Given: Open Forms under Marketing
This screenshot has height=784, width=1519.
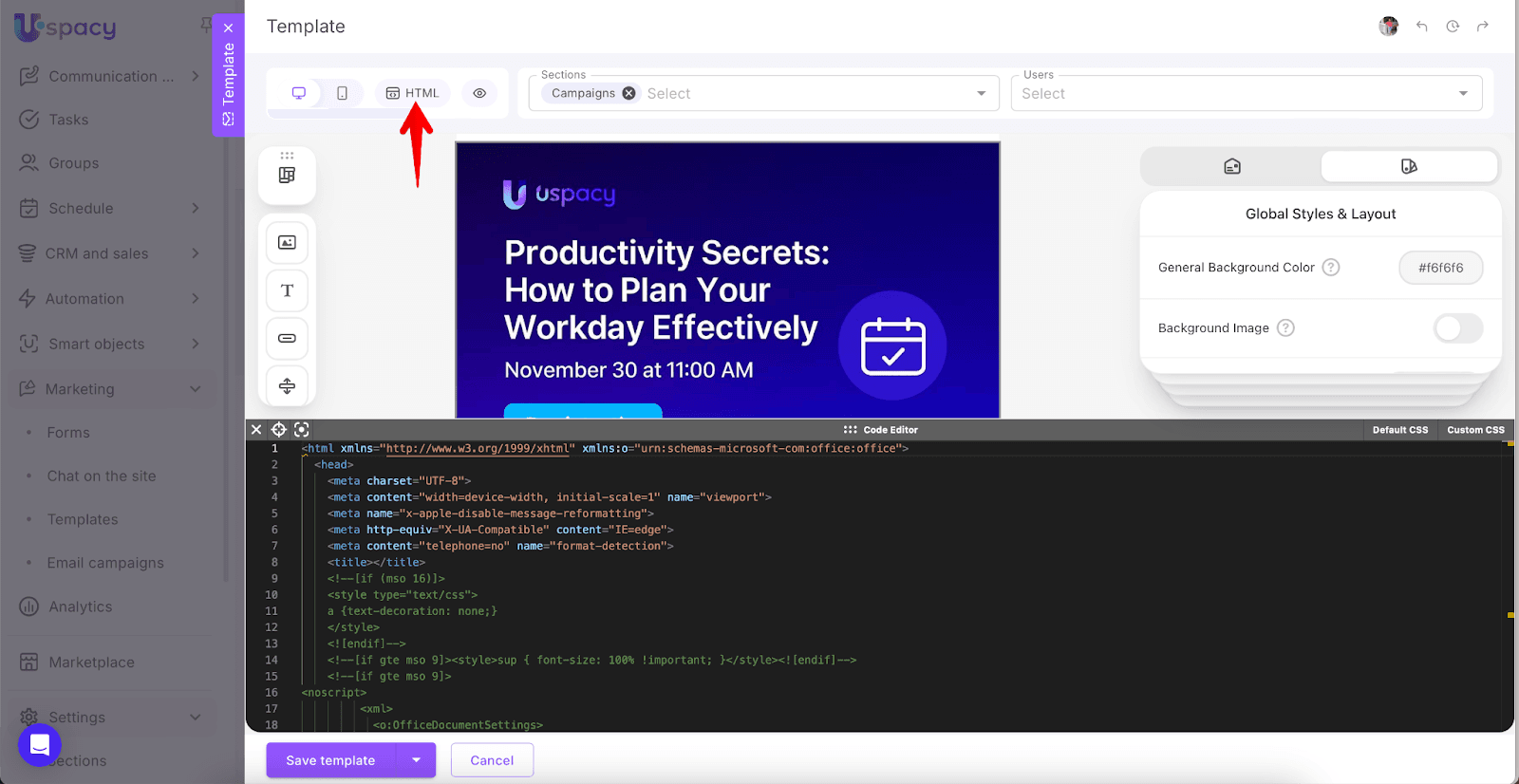Looking at the screenshot, I should coord(68,433).
